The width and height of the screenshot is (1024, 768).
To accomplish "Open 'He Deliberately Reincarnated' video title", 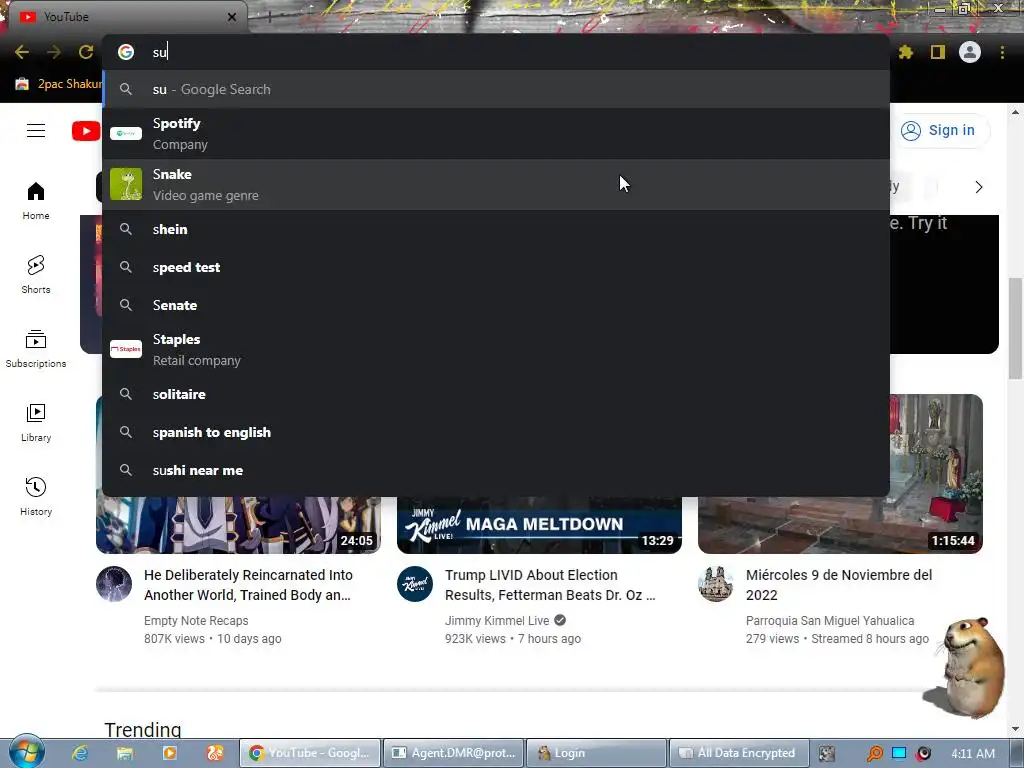I will 248,585.
